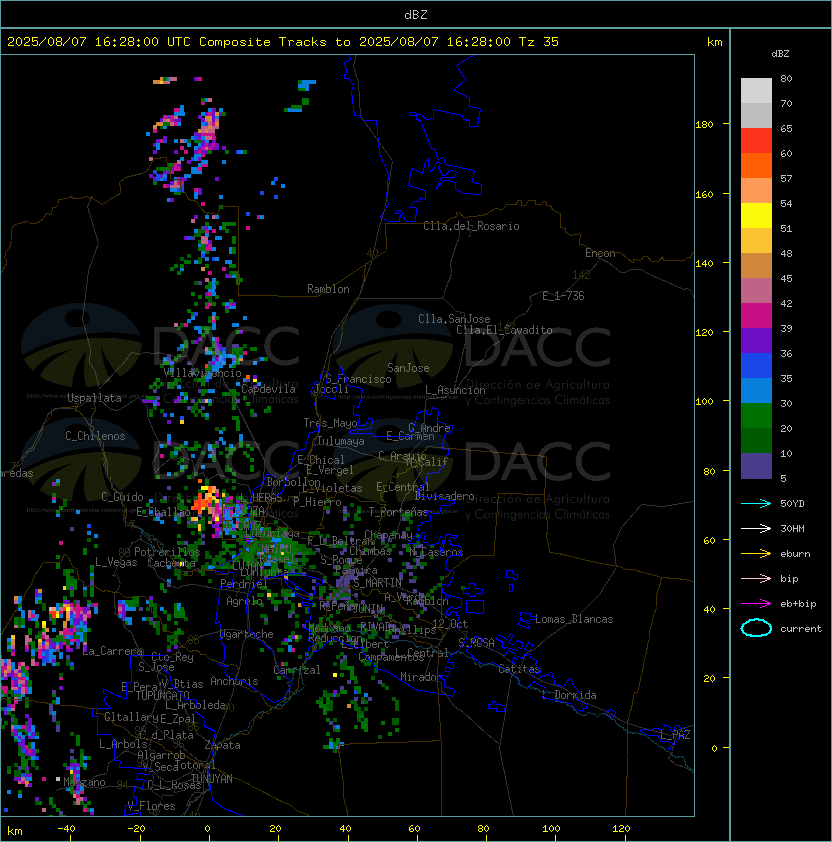Click the white 30HM arrow in legend
This screenshot has height=842, width=832.
click(x=756, y=528)
